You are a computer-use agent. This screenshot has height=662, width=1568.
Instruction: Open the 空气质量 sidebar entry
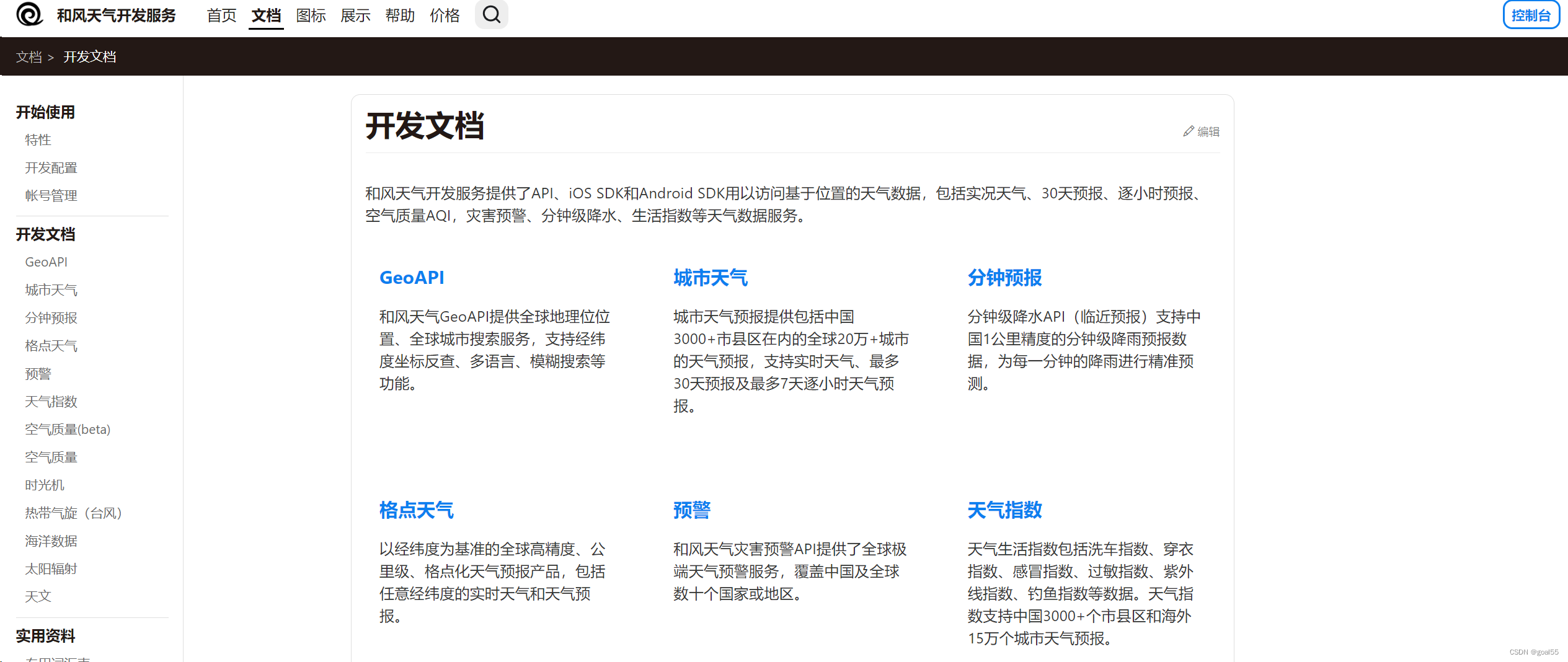pyautogui.click(x=51, y=457)
